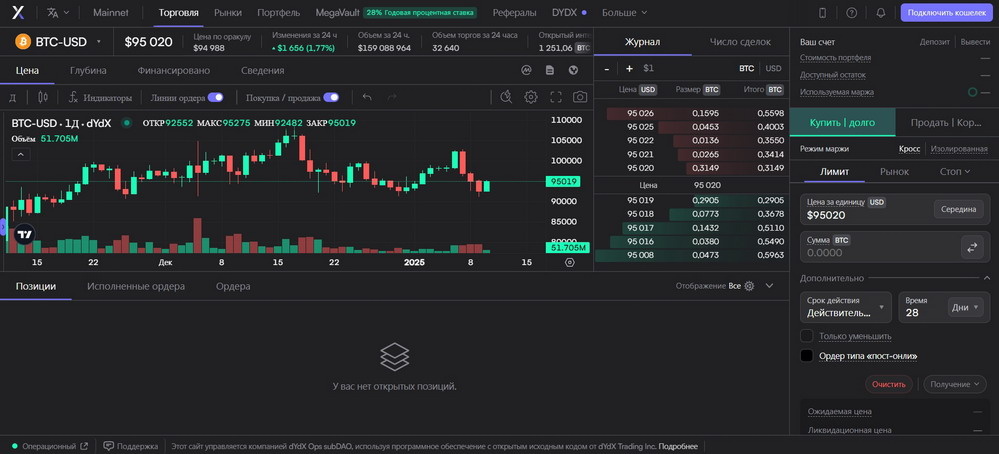This screenshot has width=999, height=454.
Task: Open the notifications bell icon
Action: [x=880, y=13]
